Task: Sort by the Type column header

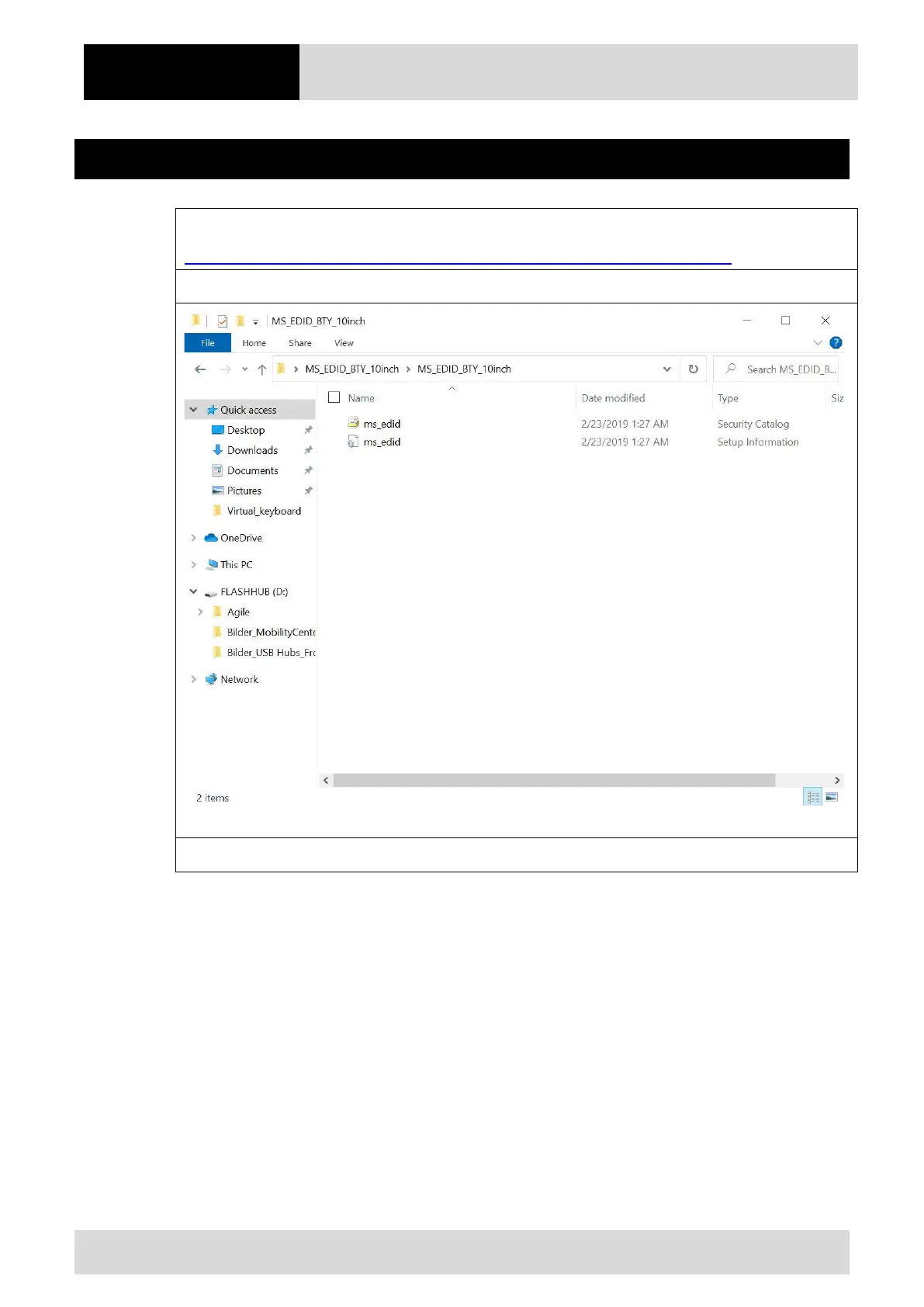Action: click(728, 398)
